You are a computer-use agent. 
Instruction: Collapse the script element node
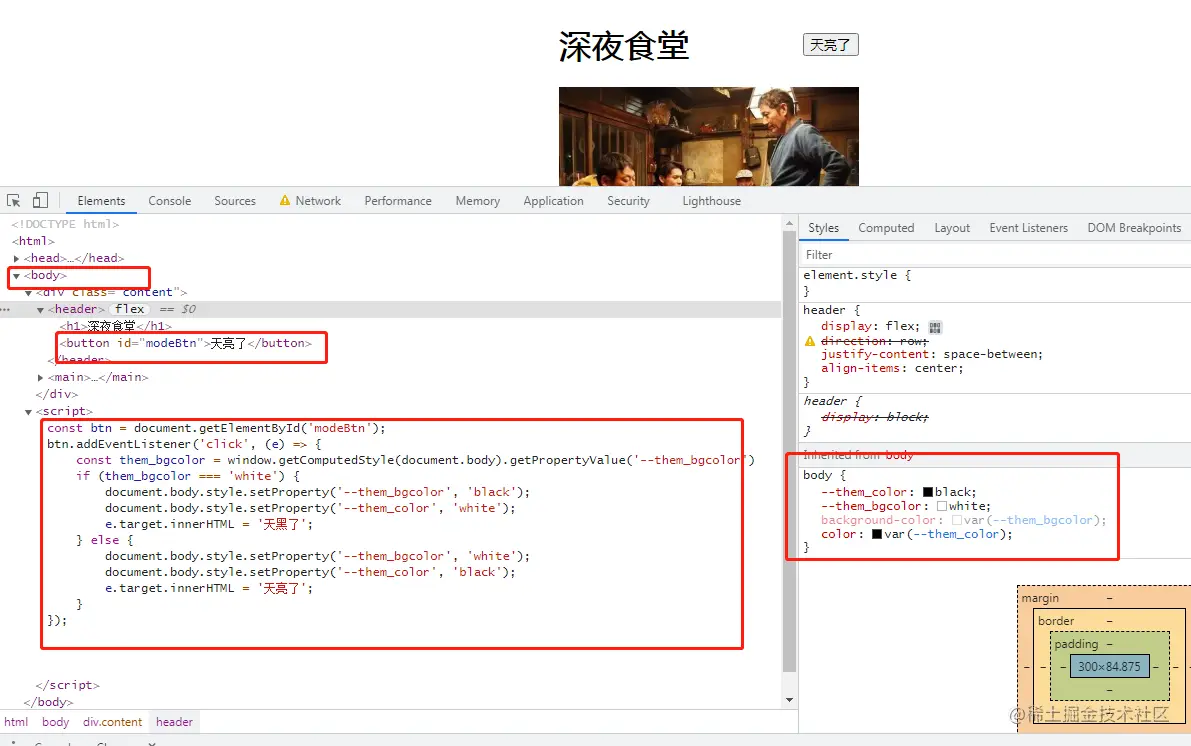pos(28,412)
